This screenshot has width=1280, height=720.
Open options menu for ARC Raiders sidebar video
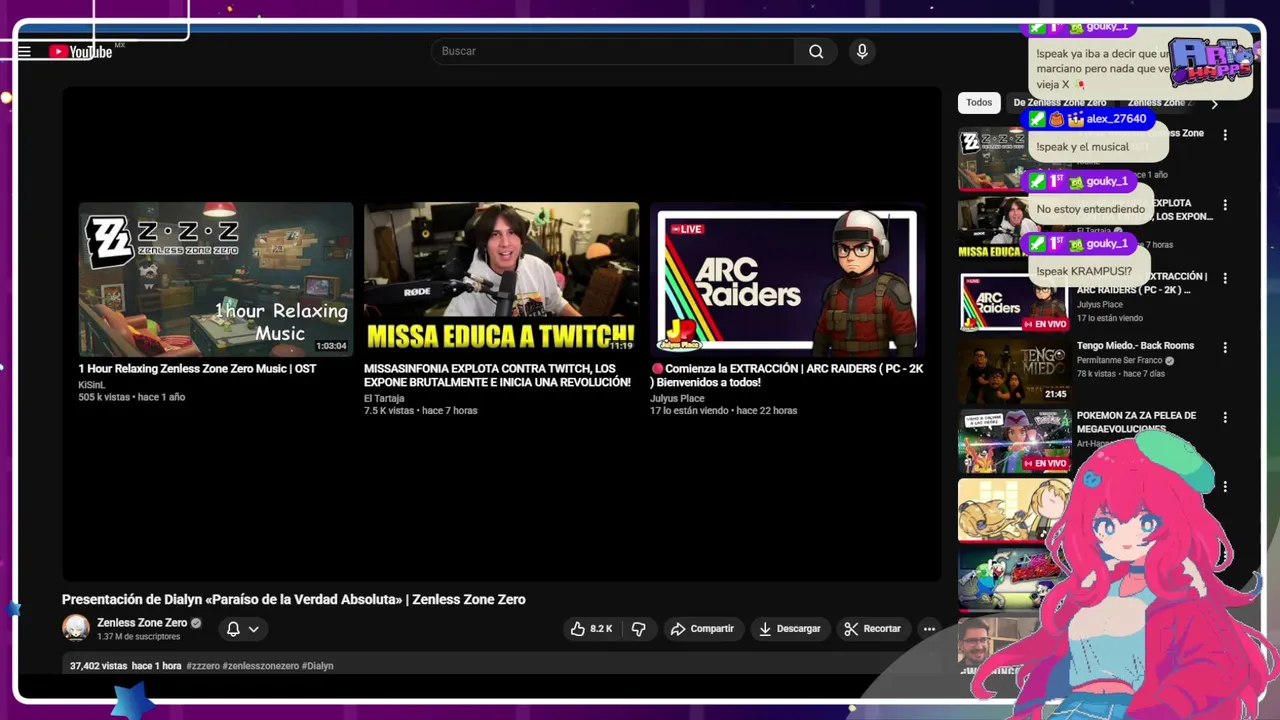pyautogui.click(x=1225, y=278)
